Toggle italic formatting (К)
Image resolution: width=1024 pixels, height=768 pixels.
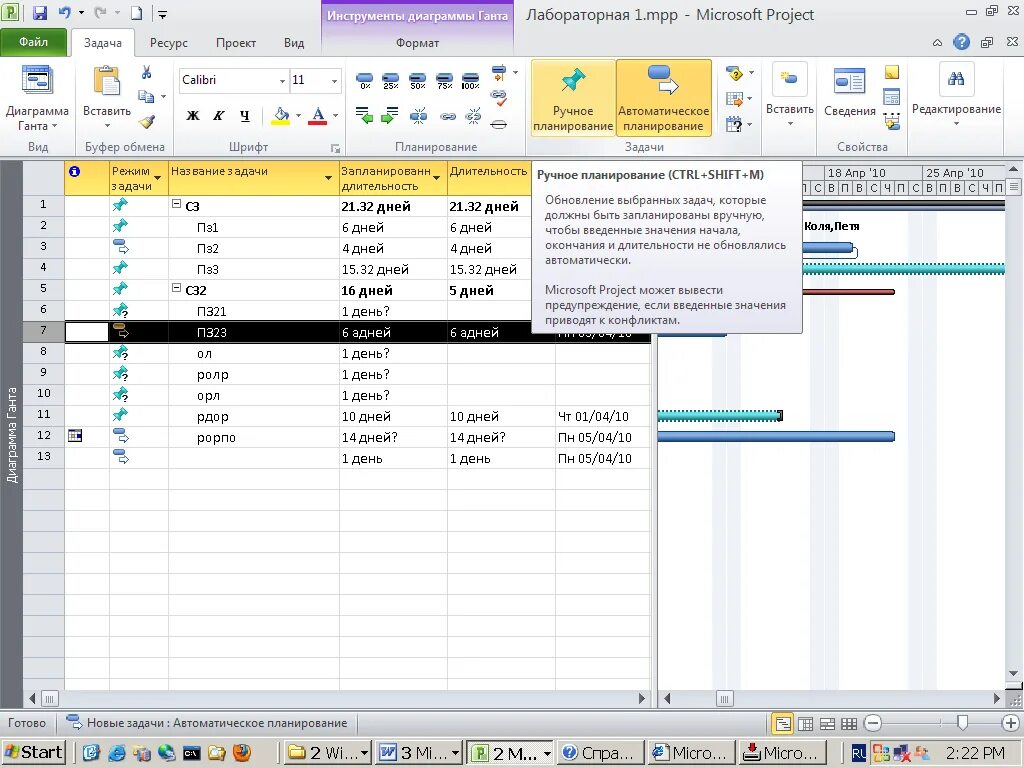(x=219, y=116)
